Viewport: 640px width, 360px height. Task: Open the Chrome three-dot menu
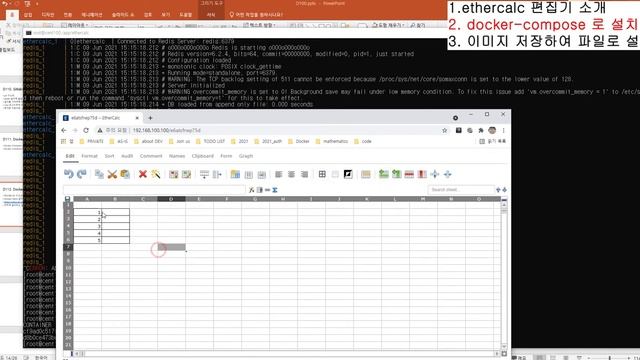(504, 130)
